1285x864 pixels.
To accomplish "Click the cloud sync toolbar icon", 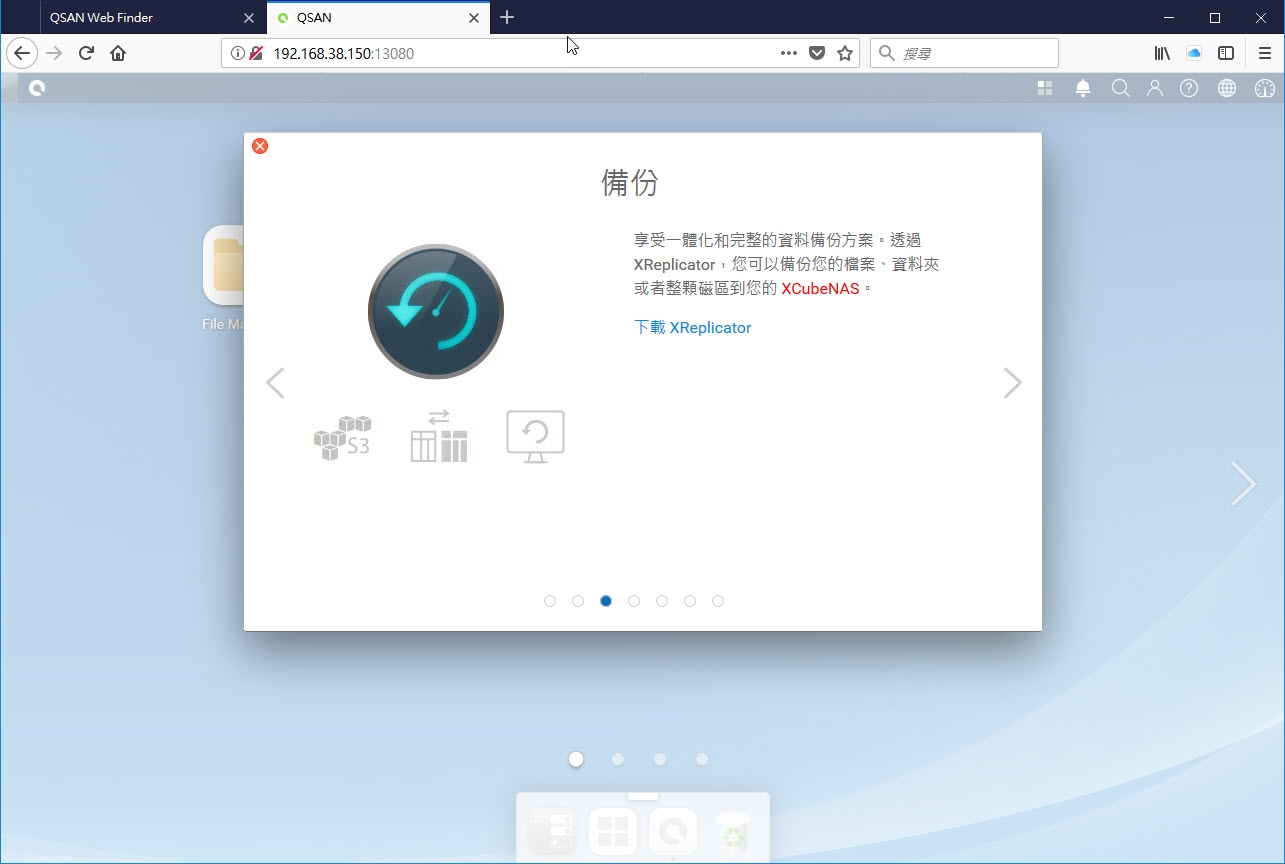I will 1194,53.
